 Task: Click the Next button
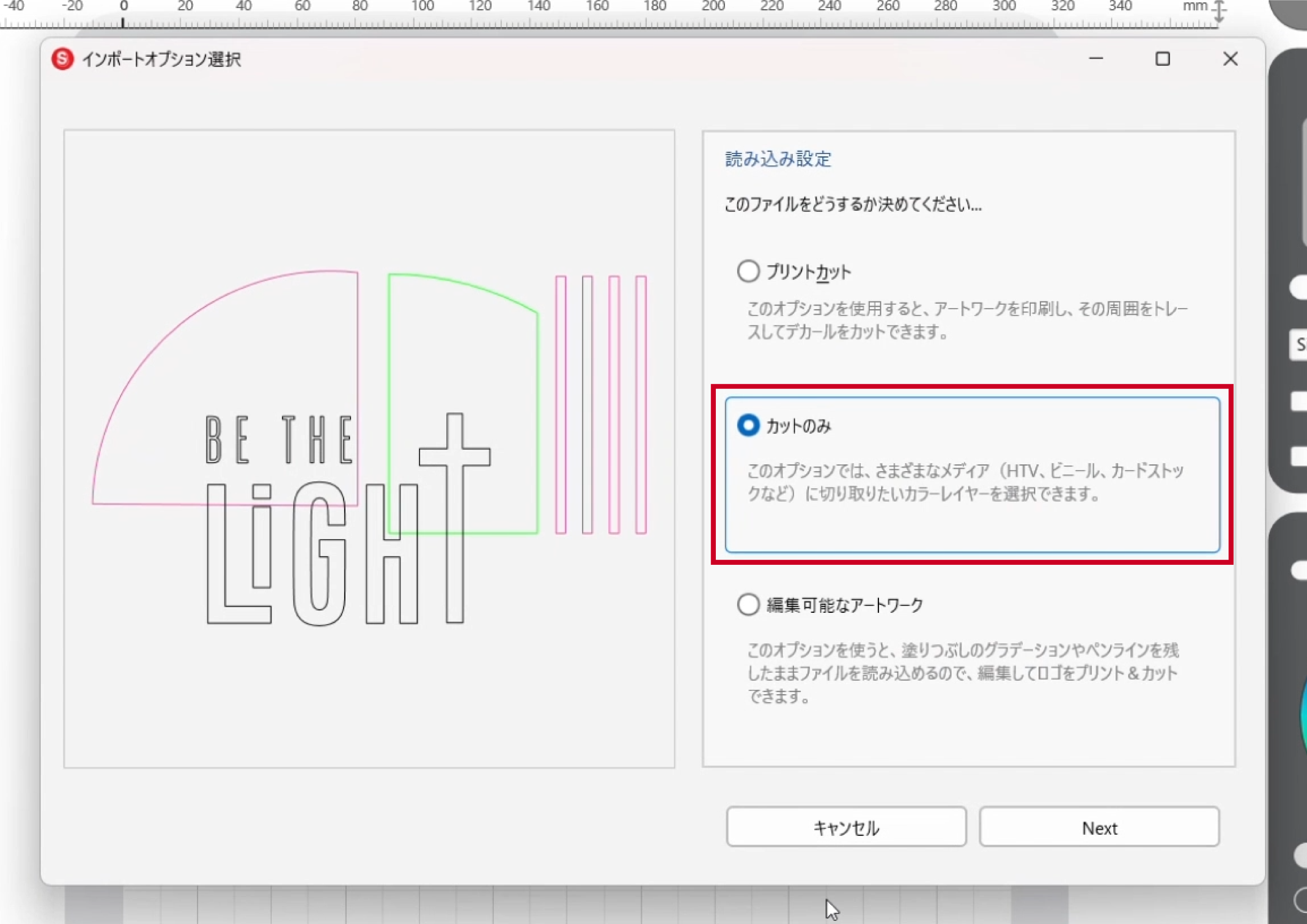click(x=1099, y=827)
